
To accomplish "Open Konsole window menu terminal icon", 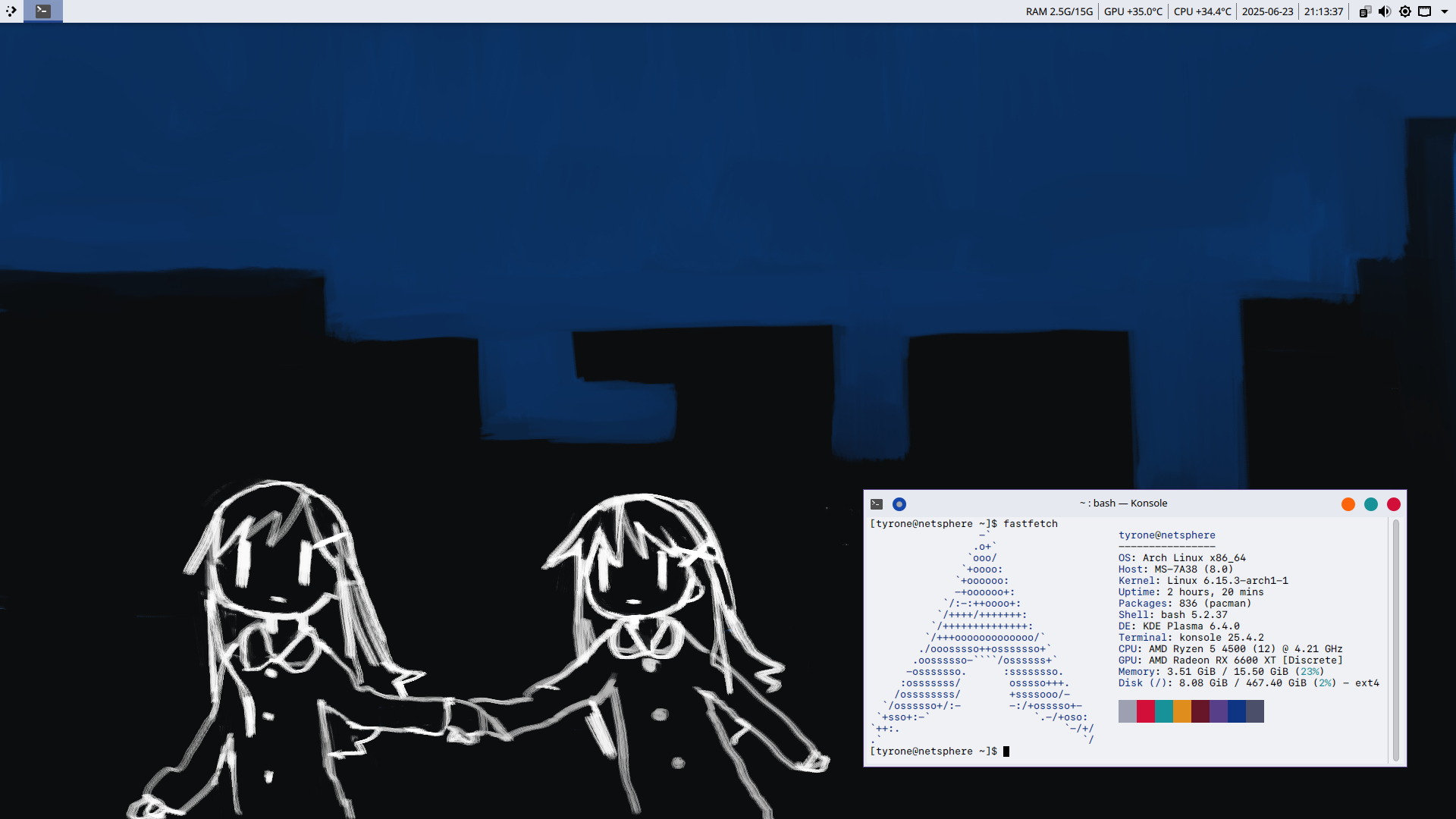I will (877, 504).
